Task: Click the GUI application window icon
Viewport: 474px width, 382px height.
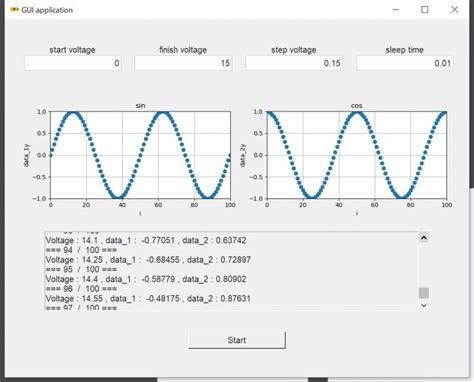Action: (14, 10)
